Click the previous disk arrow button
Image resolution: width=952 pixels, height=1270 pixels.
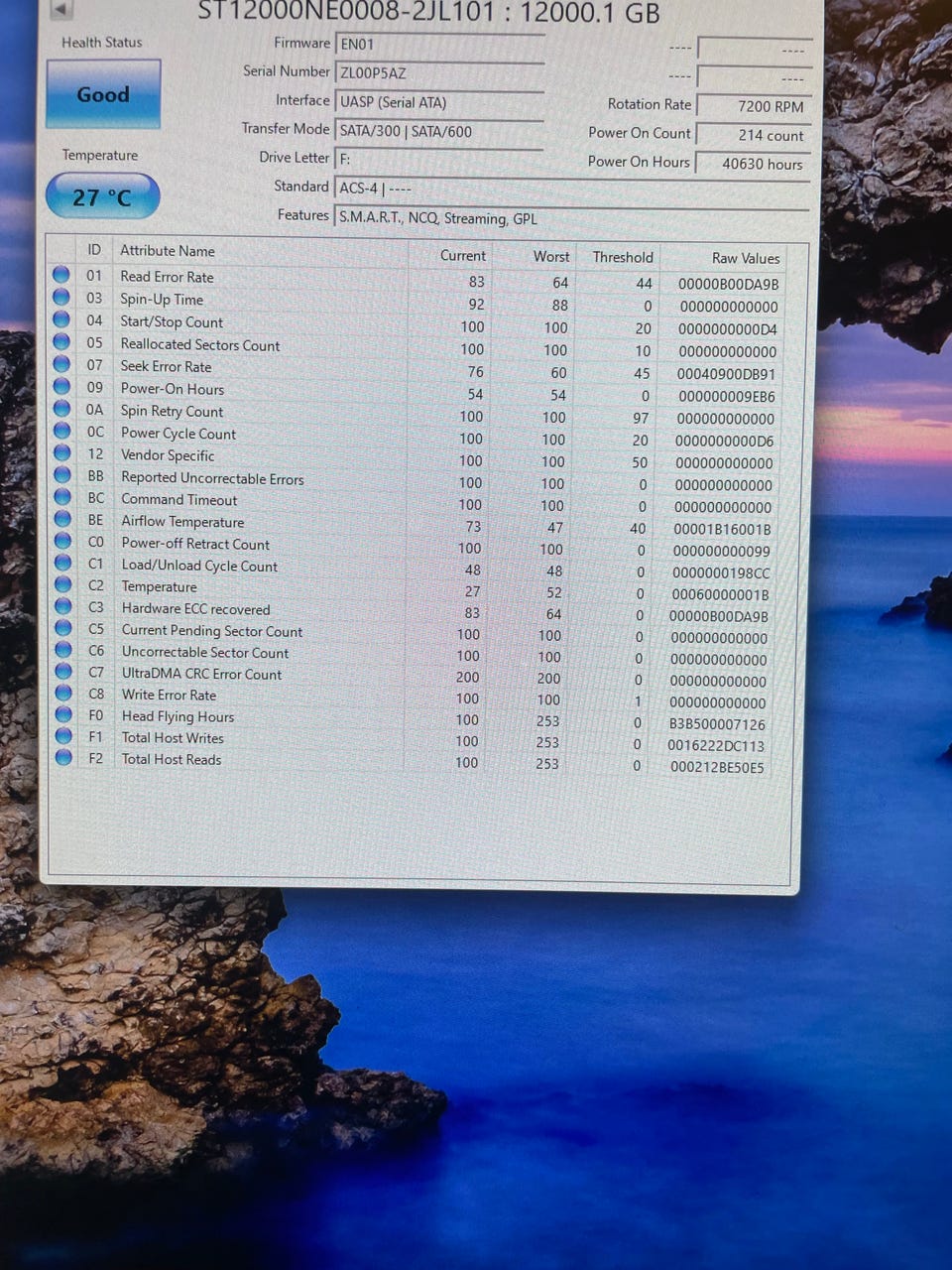coord(61,9)
